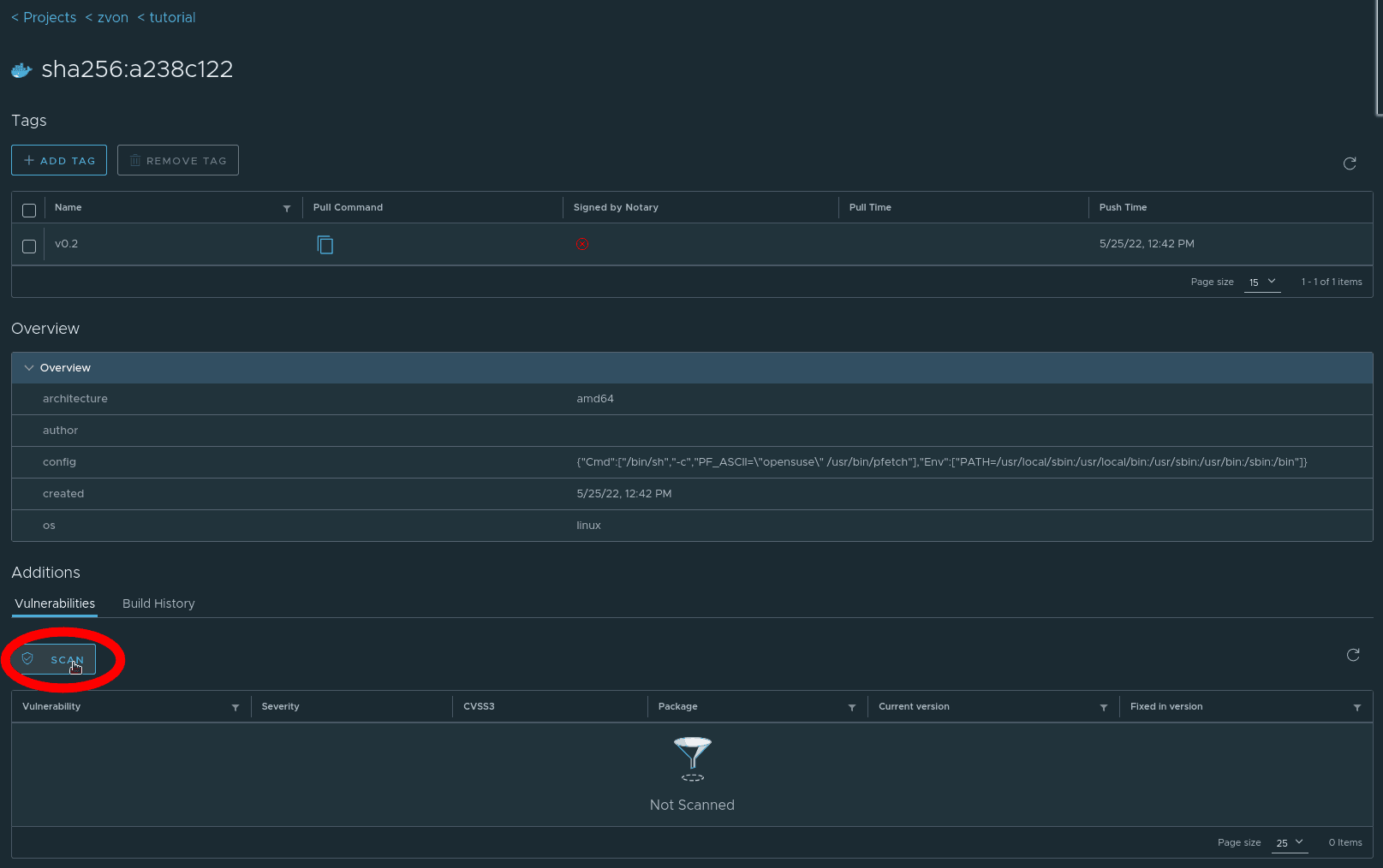1383x868 pixels.
Task: Filter the Fixed in version column
Action: [x=1357, y=707]
